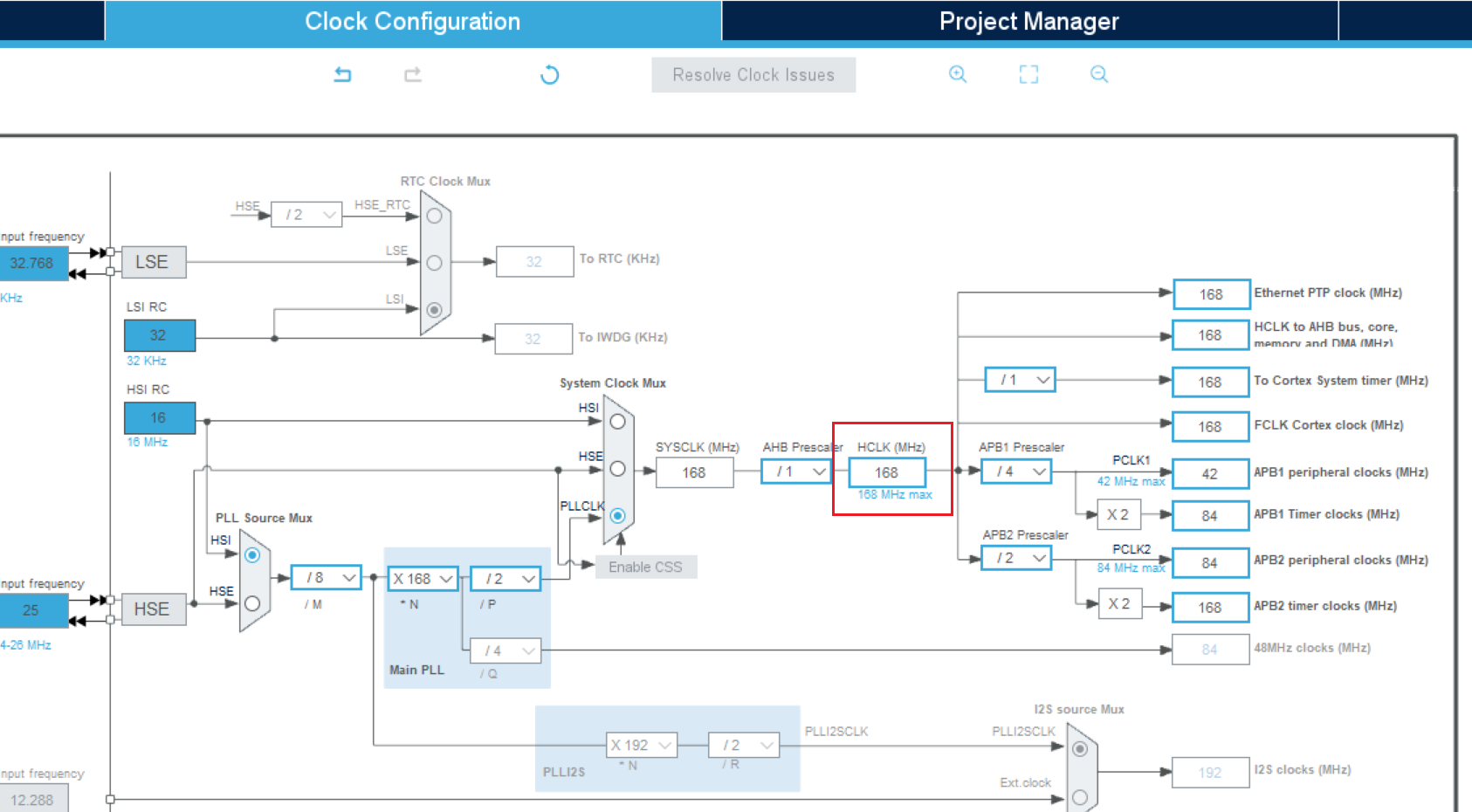Select HSE in PLL Source Mux
1472x812 pixels.
252,603
